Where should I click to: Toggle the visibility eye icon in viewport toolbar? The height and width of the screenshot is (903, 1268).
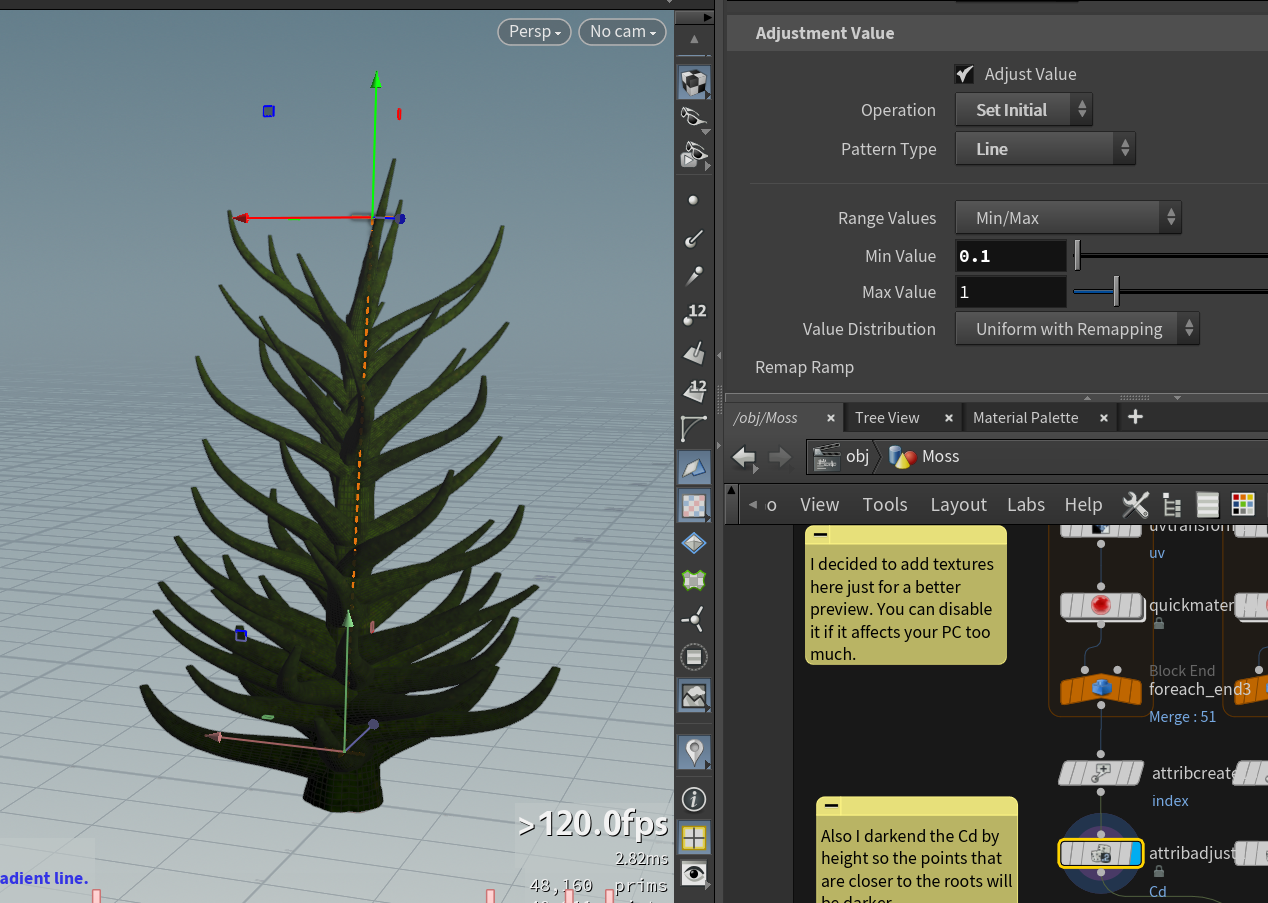(693, 873)
